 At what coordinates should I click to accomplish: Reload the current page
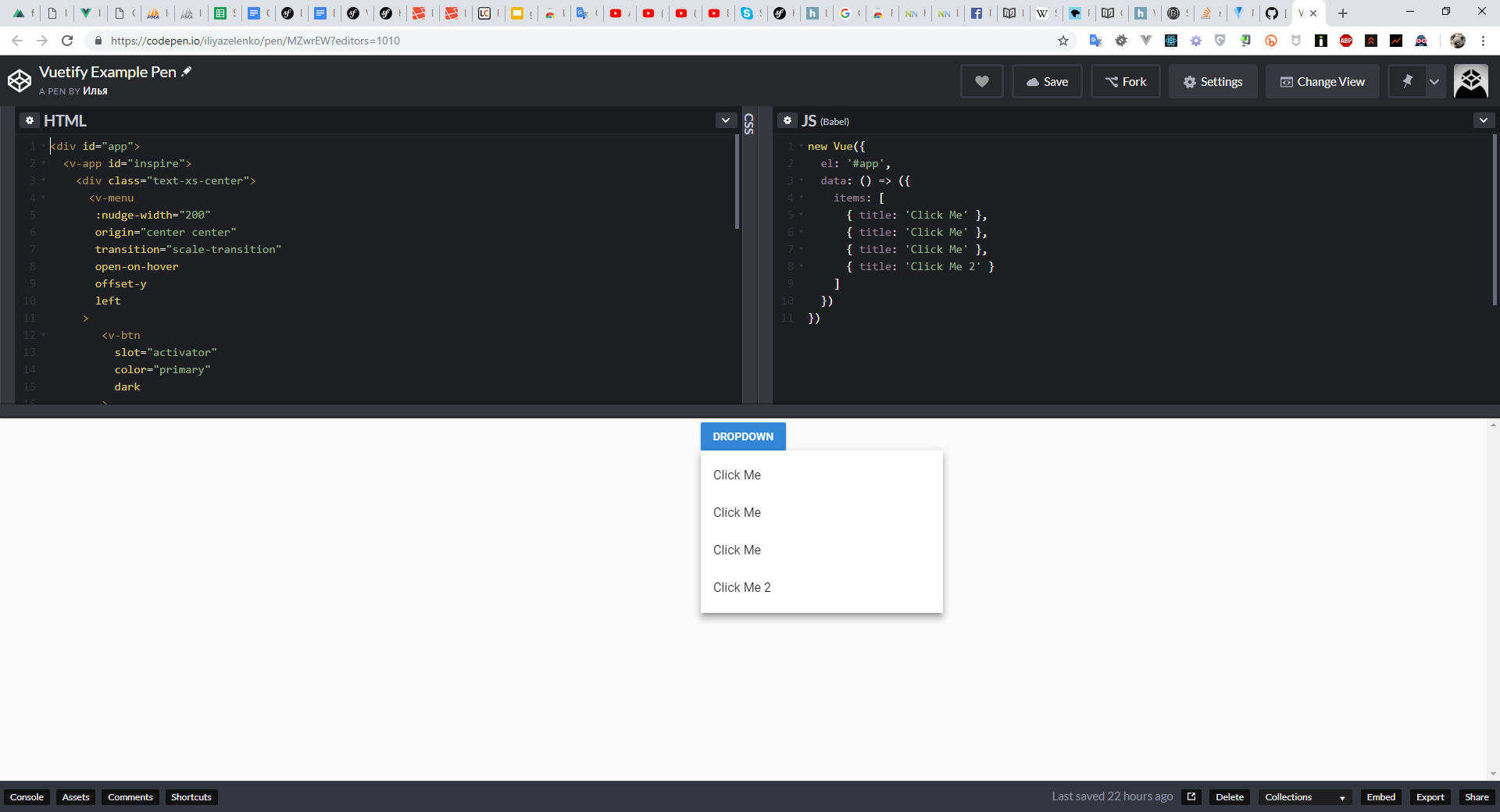67,41
